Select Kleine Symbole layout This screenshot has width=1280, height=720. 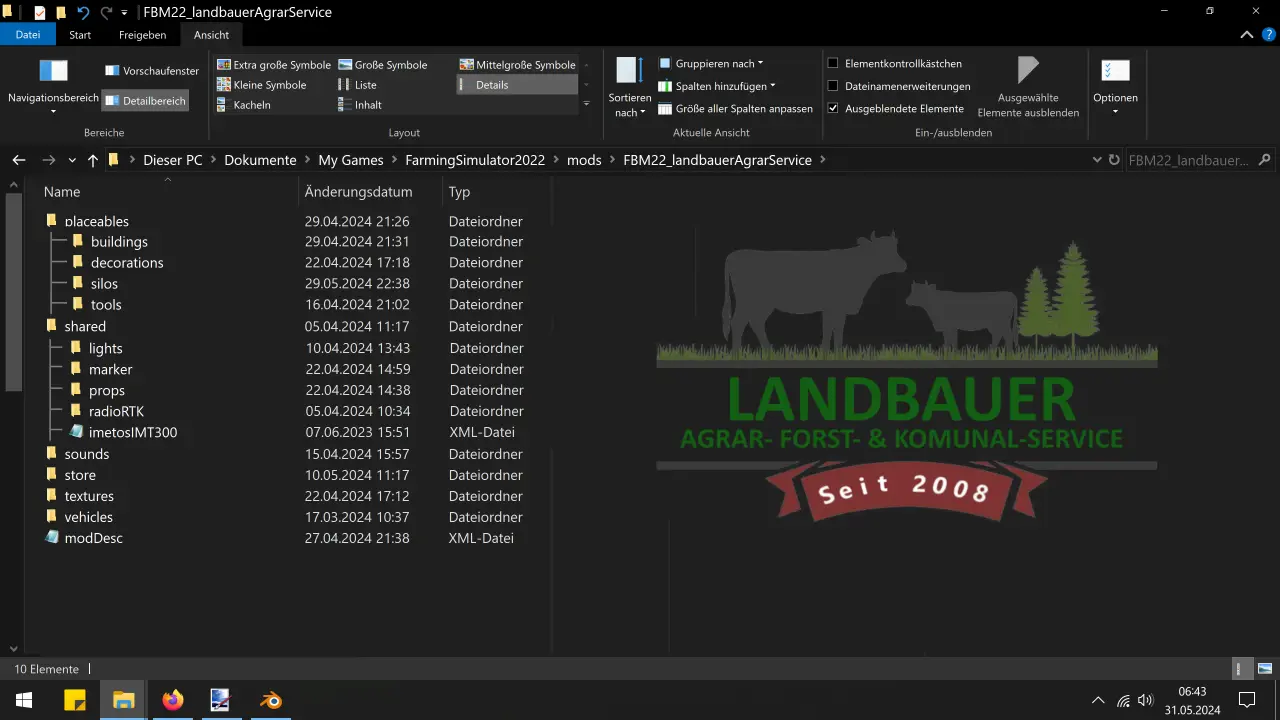(262, 85)
